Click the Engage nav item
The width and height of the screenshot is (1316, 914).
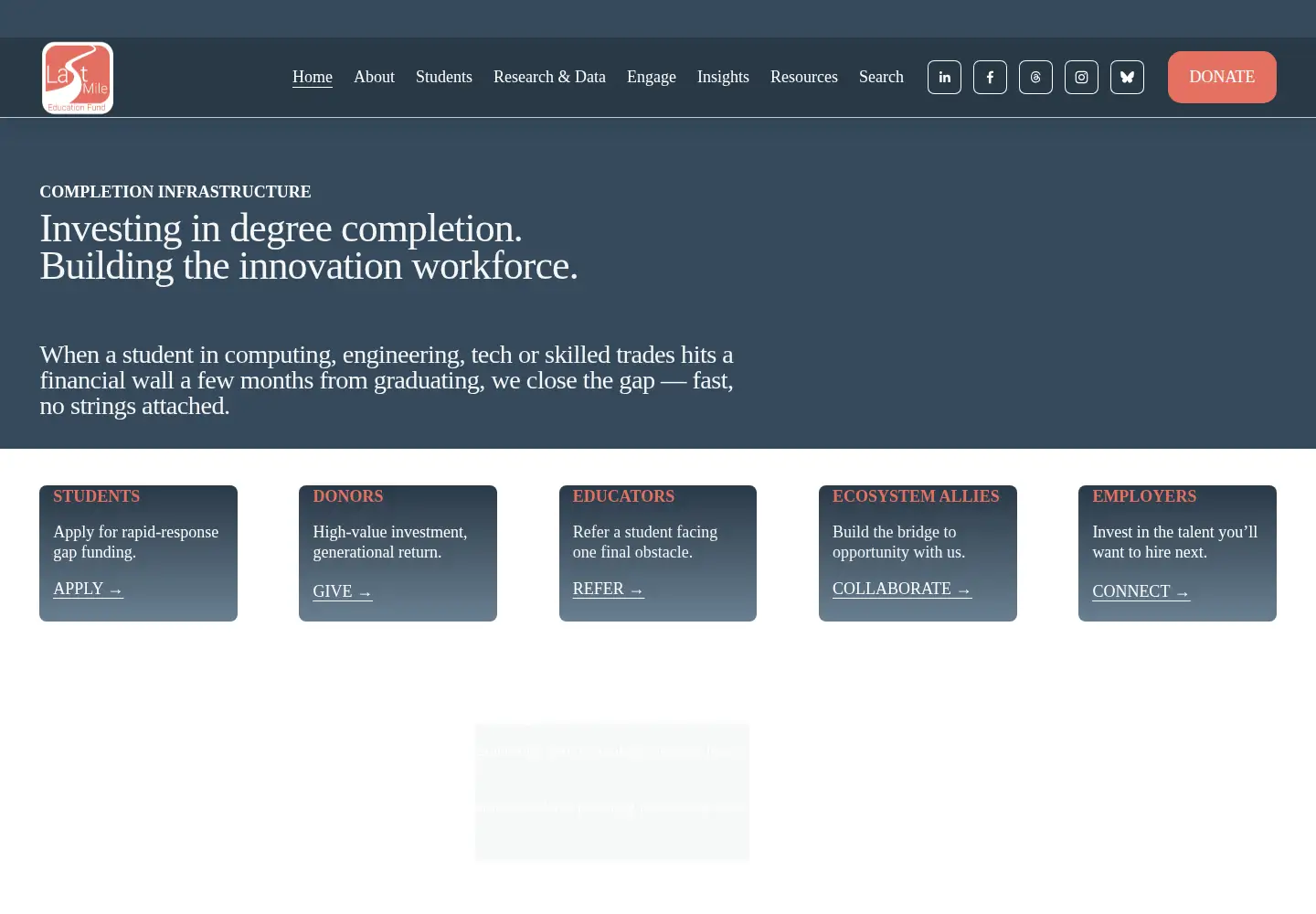(652, 77)
